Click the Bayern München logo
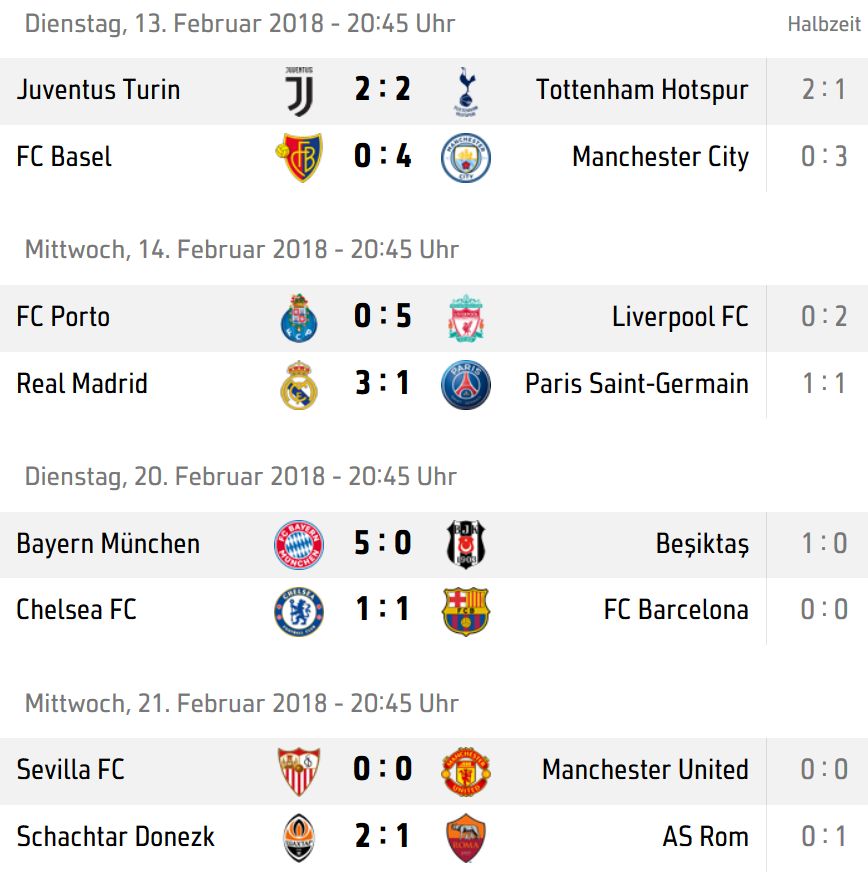This screenshot has width=868, height=880. [299, 544]
